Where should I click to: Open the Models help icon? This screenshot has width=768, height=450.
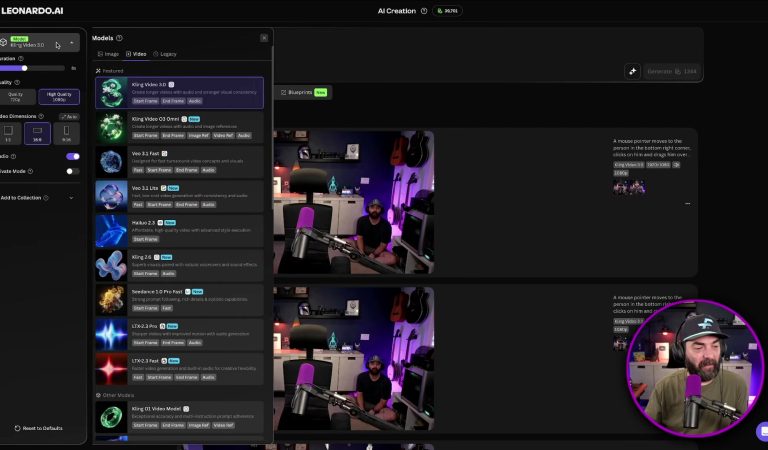point(119,38)
